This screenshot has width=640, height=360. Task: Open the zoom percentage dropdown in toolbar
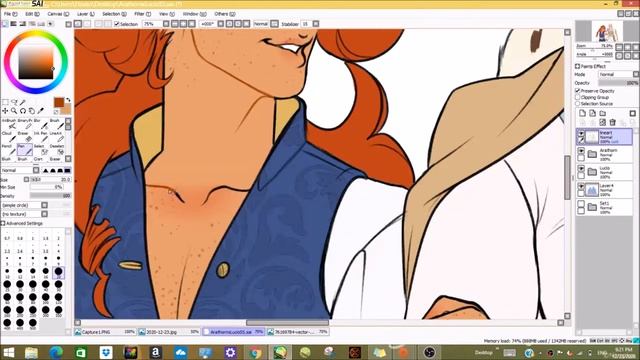[x=166, y=24]
